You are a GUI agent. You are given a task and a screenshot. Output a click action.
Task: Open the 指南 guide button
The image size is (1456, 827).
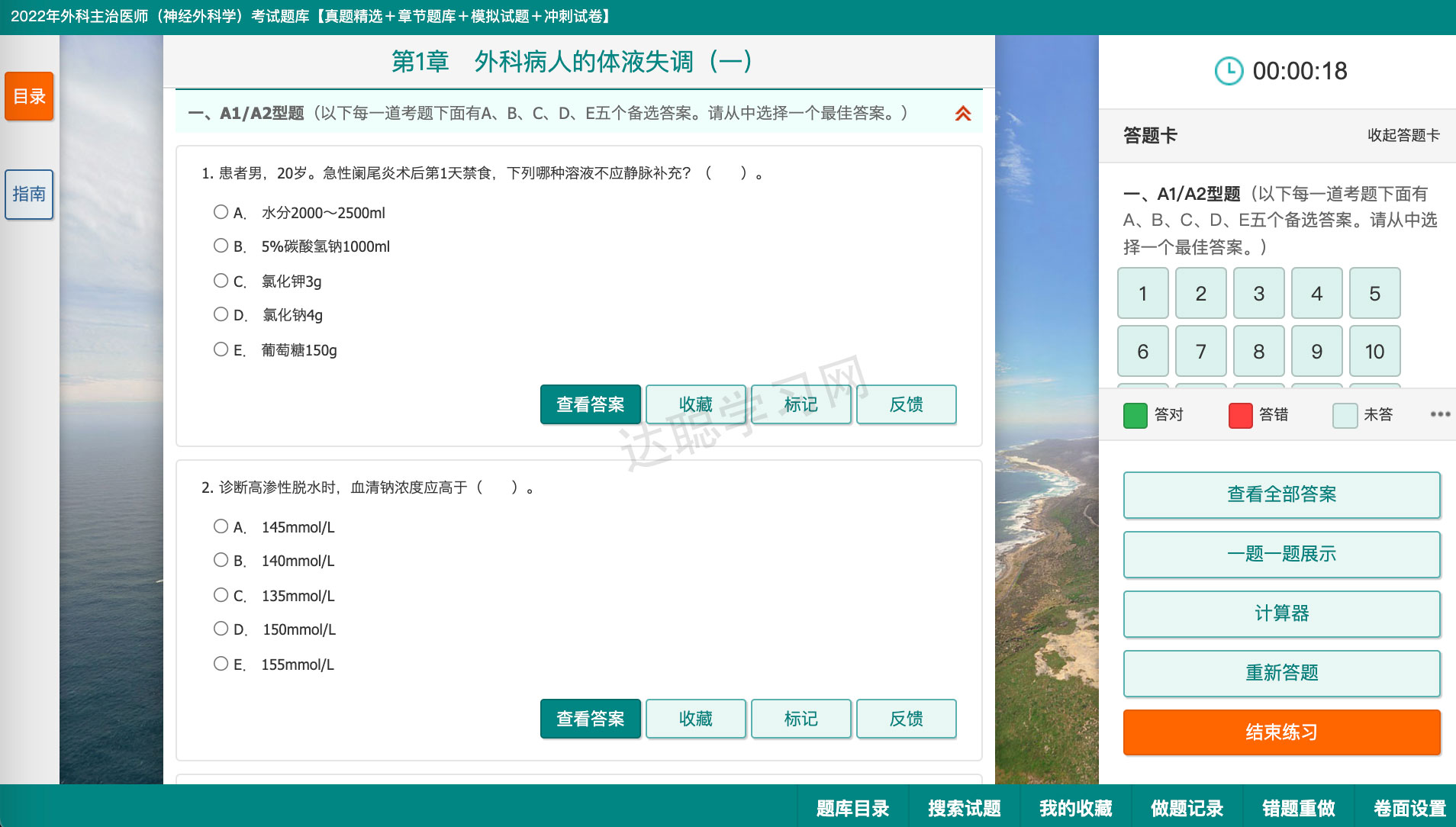[x=29, y=195]
